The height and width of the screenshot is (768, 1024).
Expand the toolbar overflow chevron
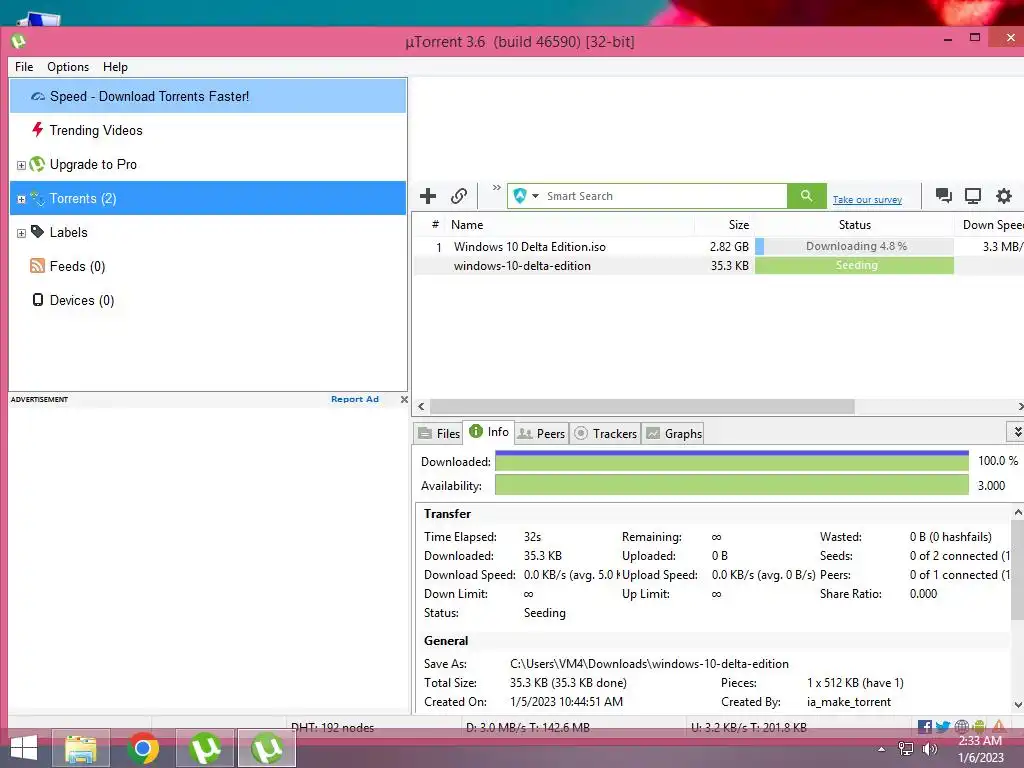[496, 187]
